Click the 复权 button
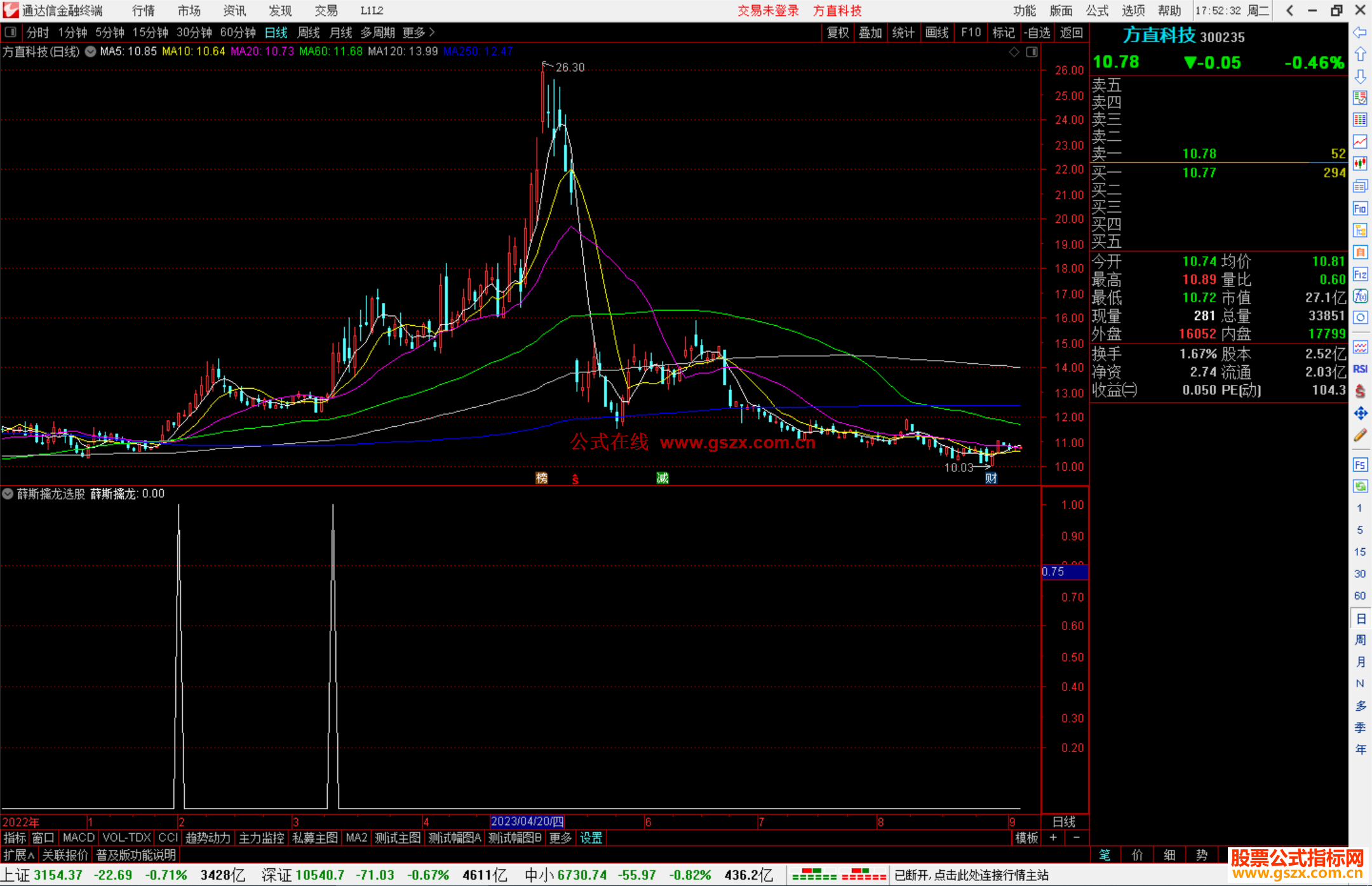The width and height of the screenshot is (1372, 886). coord(838,32)
